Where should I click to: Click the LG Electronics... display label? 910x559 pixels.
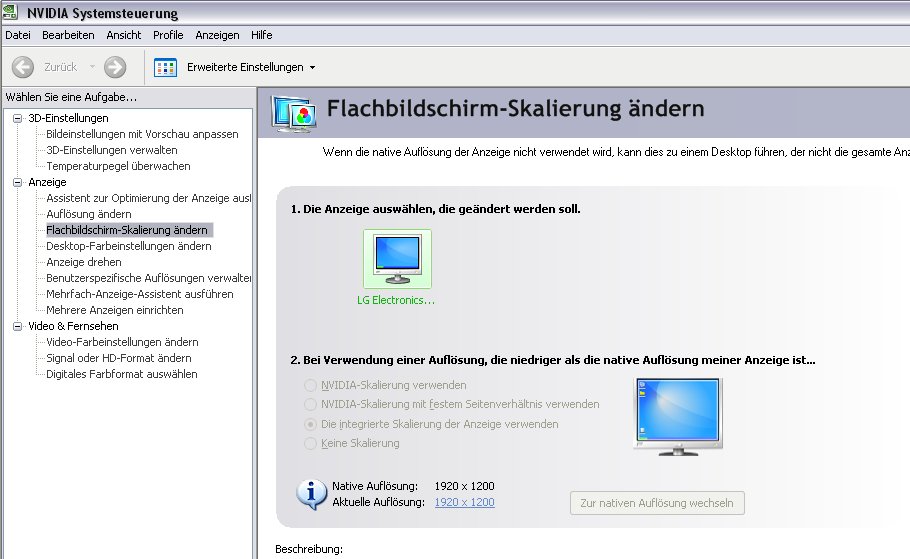pyautogui.click(x=396, y=300)
